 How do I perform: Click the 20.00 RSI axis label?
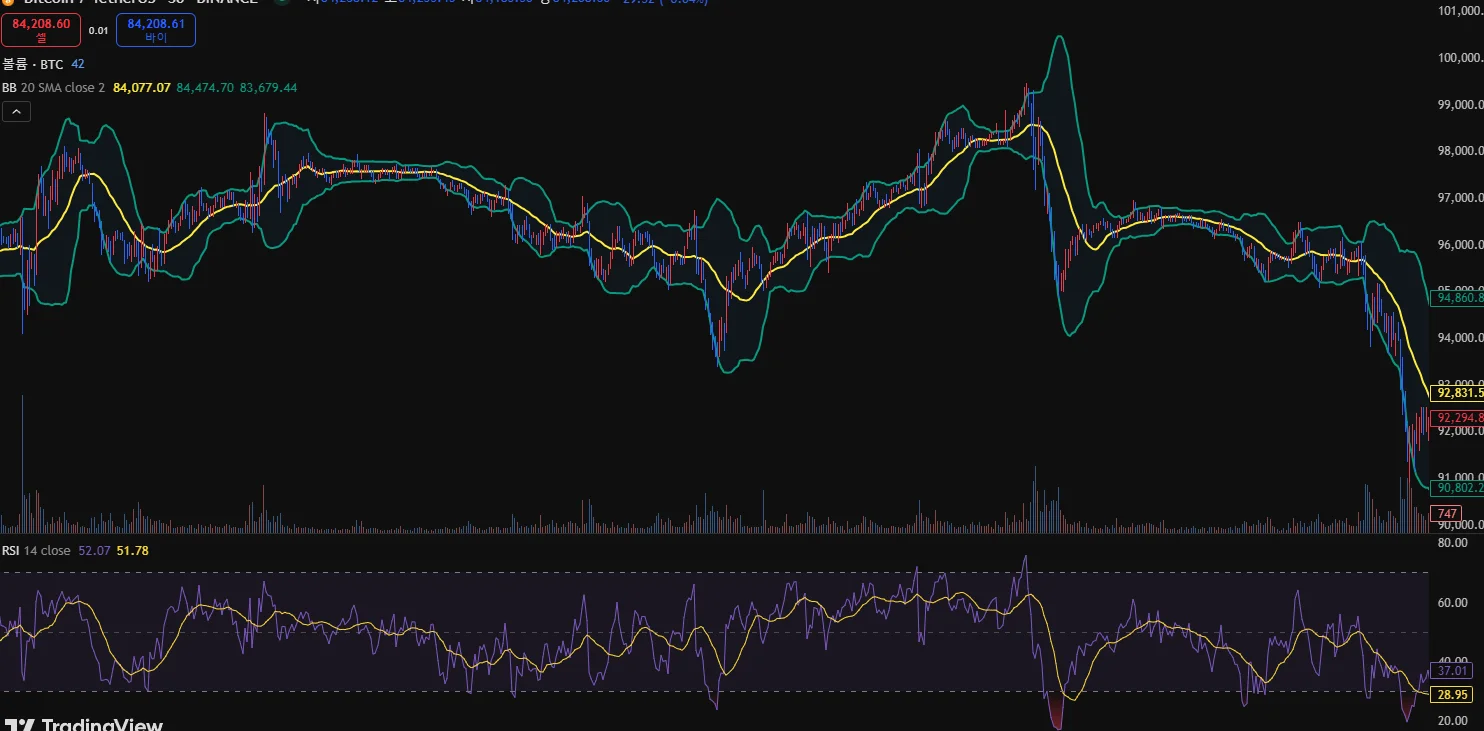pos(1453,720)
